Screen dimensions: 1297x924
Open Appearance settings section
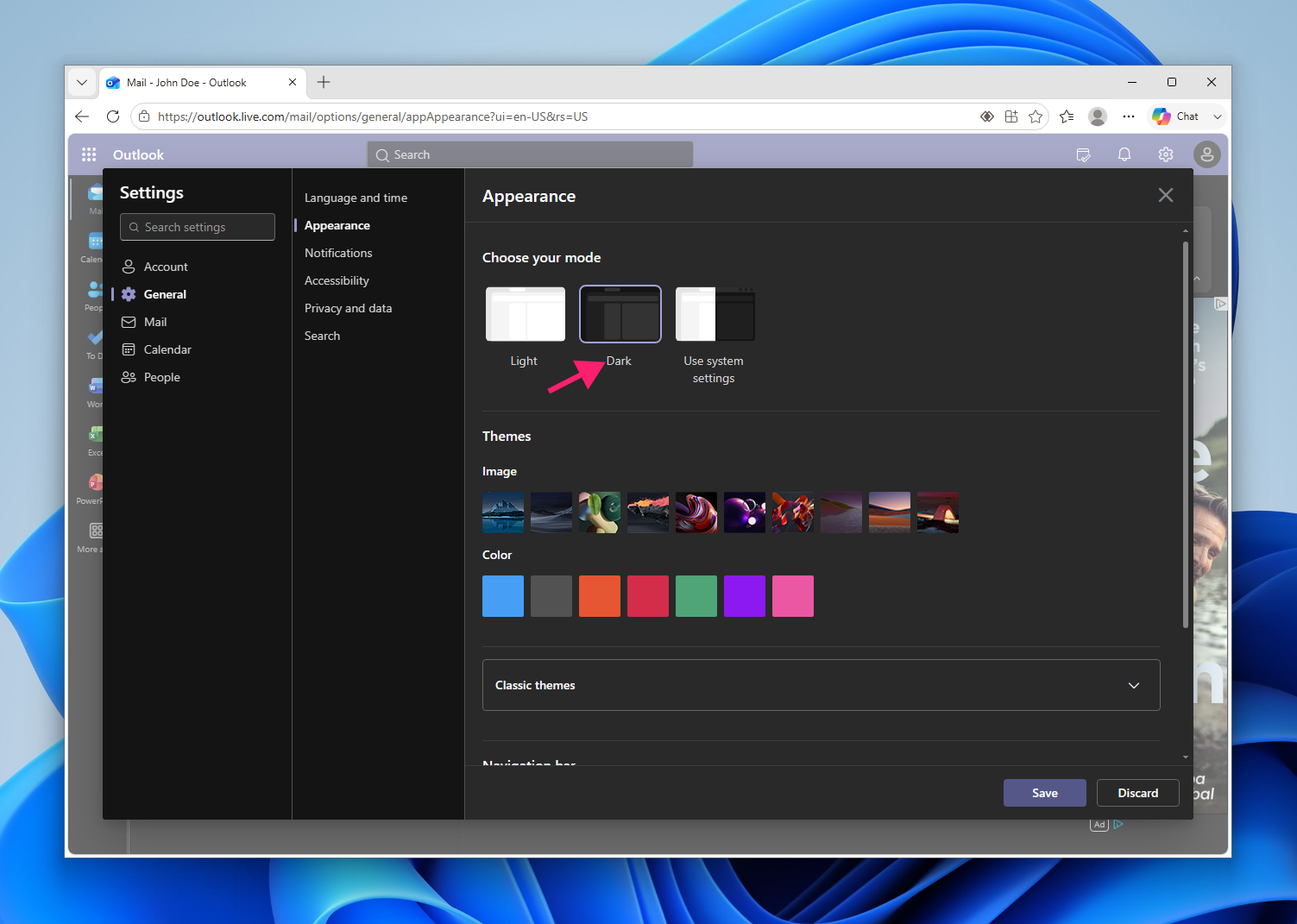[337, 225]
